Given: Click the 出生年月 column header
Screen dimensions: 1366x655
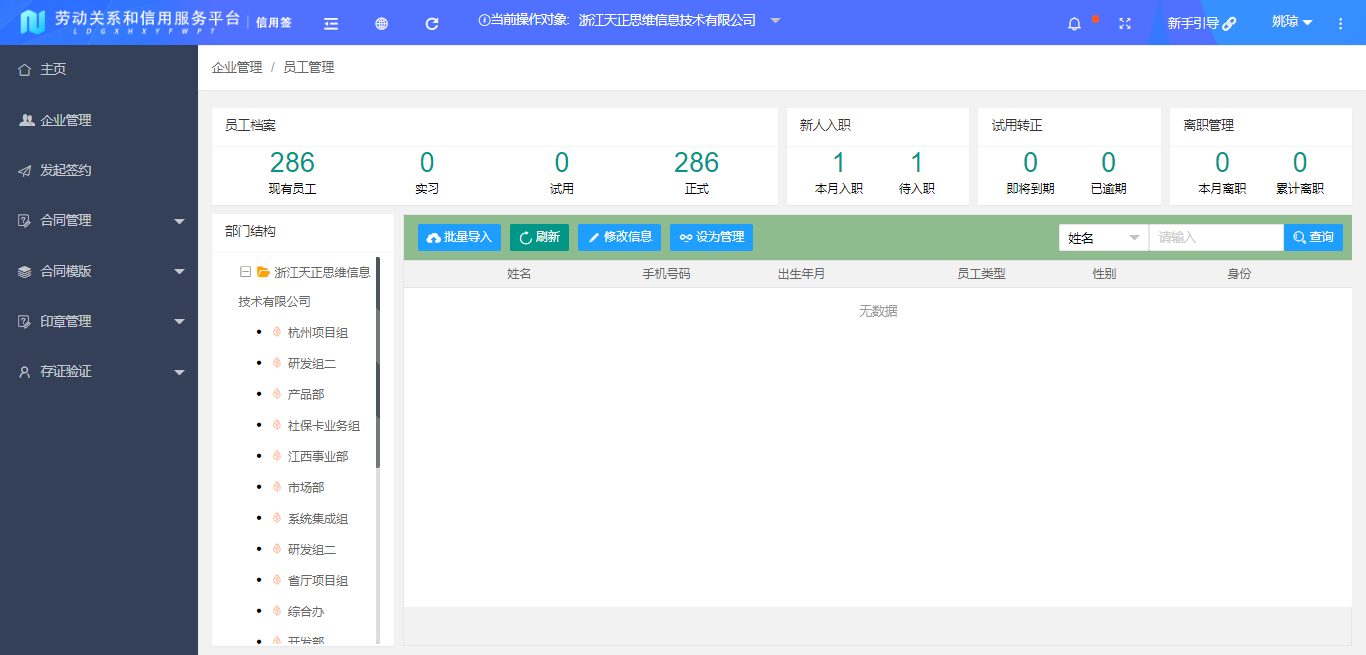Looking at the screenshot, I should [801, 274].
